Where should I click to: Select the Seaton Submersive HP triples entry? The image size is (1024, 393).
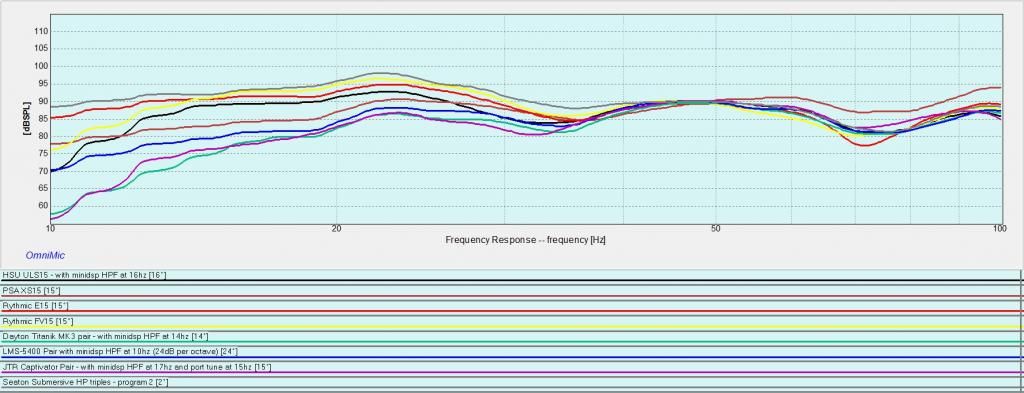coord(510,383)
